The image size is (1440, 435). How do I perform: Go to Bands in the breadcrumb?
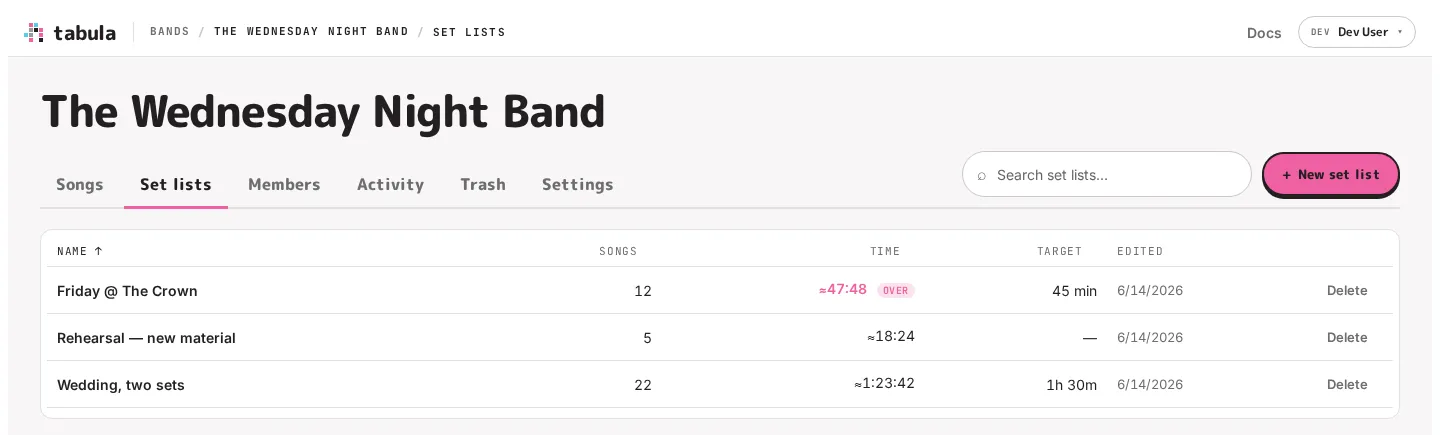coord(170,32)
